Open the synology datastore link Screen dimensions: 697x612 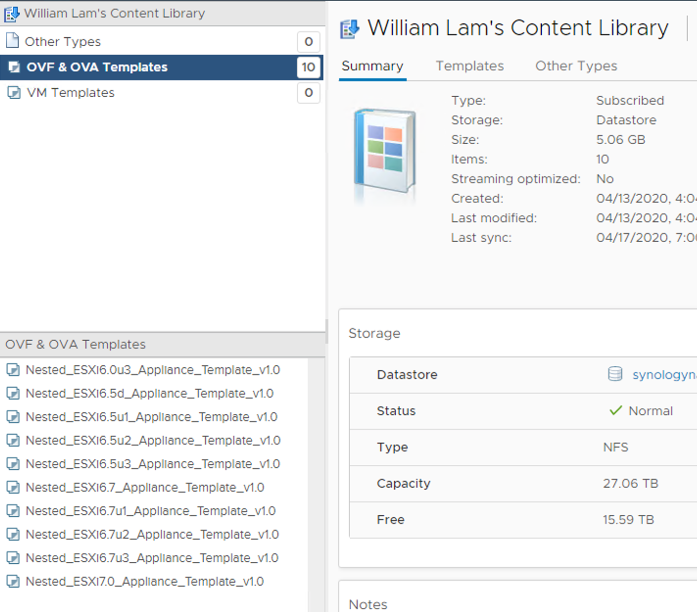click(x=665, y=375)
